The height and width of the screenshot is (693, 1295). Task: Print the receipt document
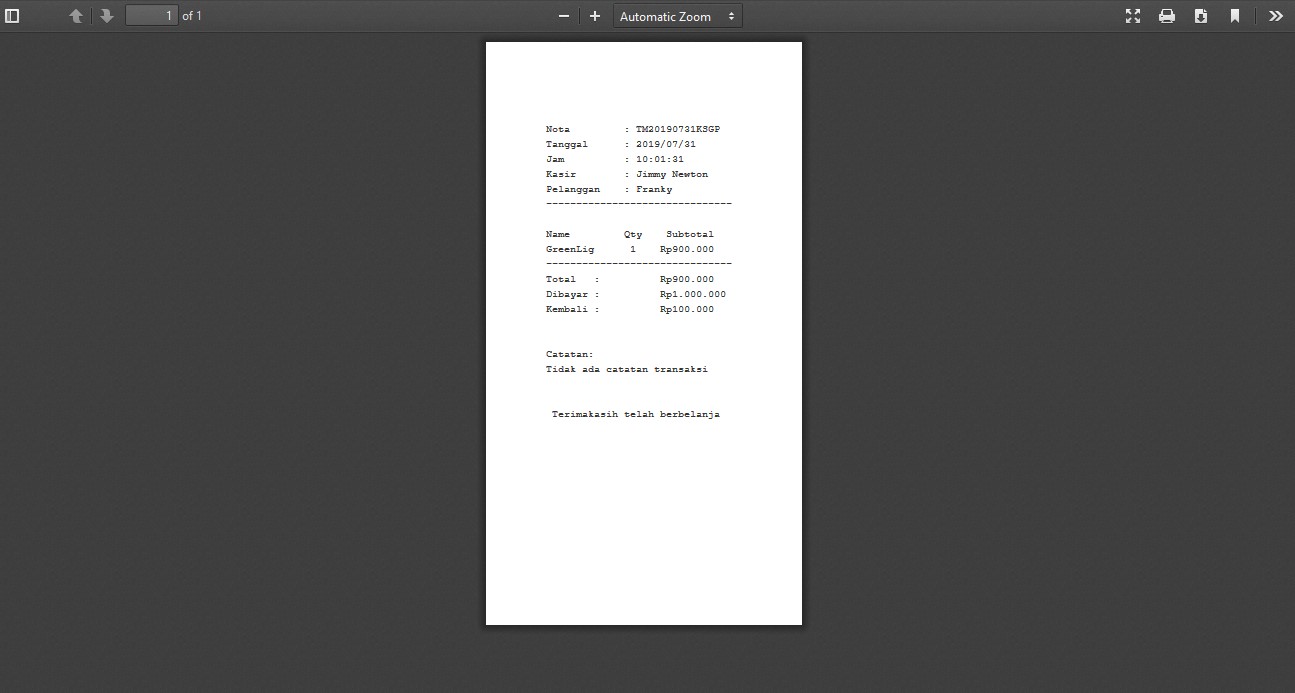click(x=1166, y=15)
